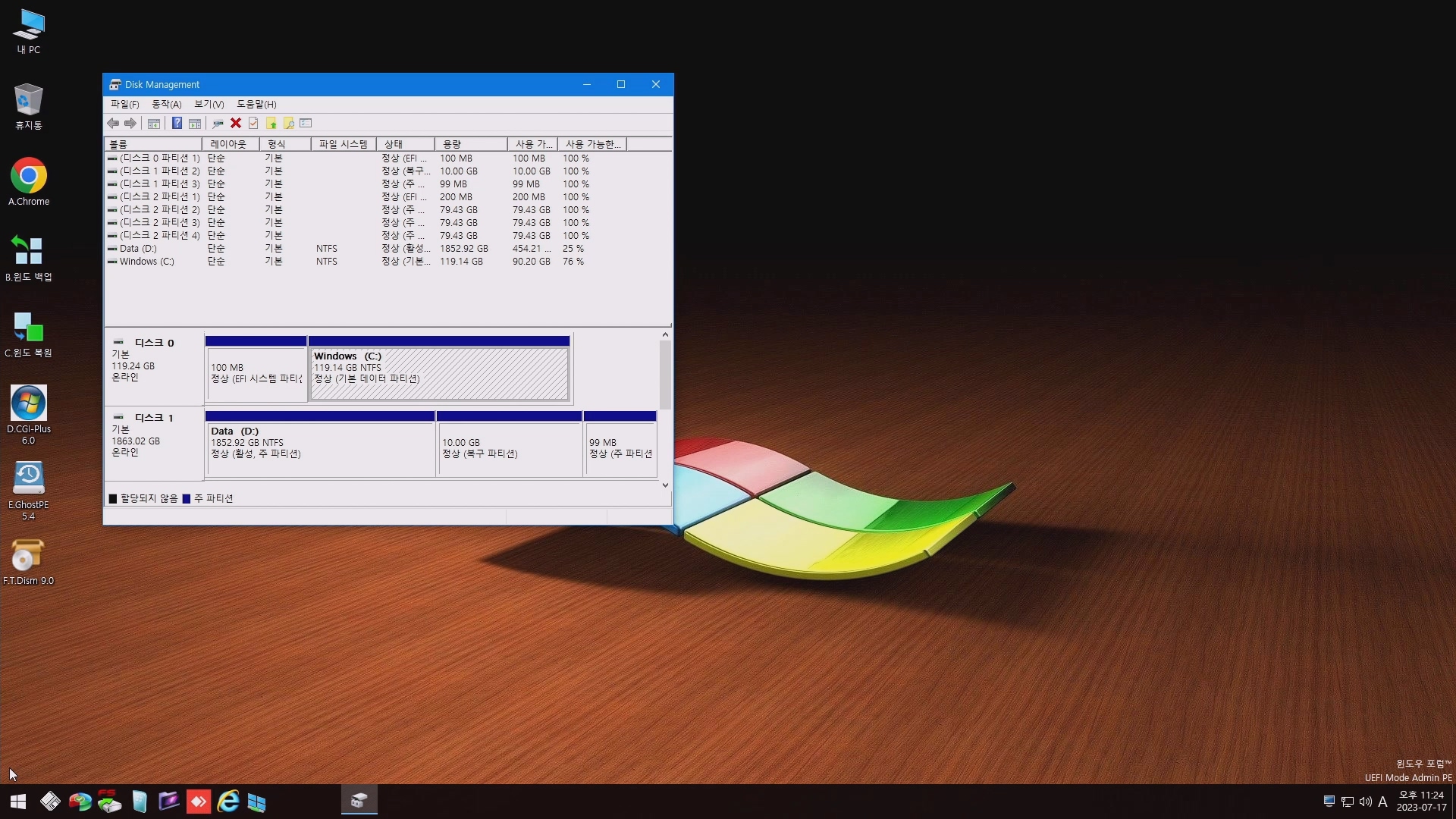1456x819 pixels.
Task: Open the 도움말(H) menu
Action: pyautogui.click(x=256, y=104)
